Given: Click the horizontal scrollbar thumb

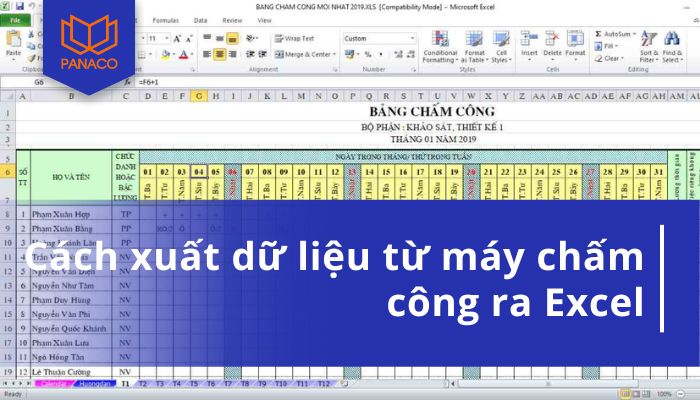Looking at the screenshot, I should 549,383.
